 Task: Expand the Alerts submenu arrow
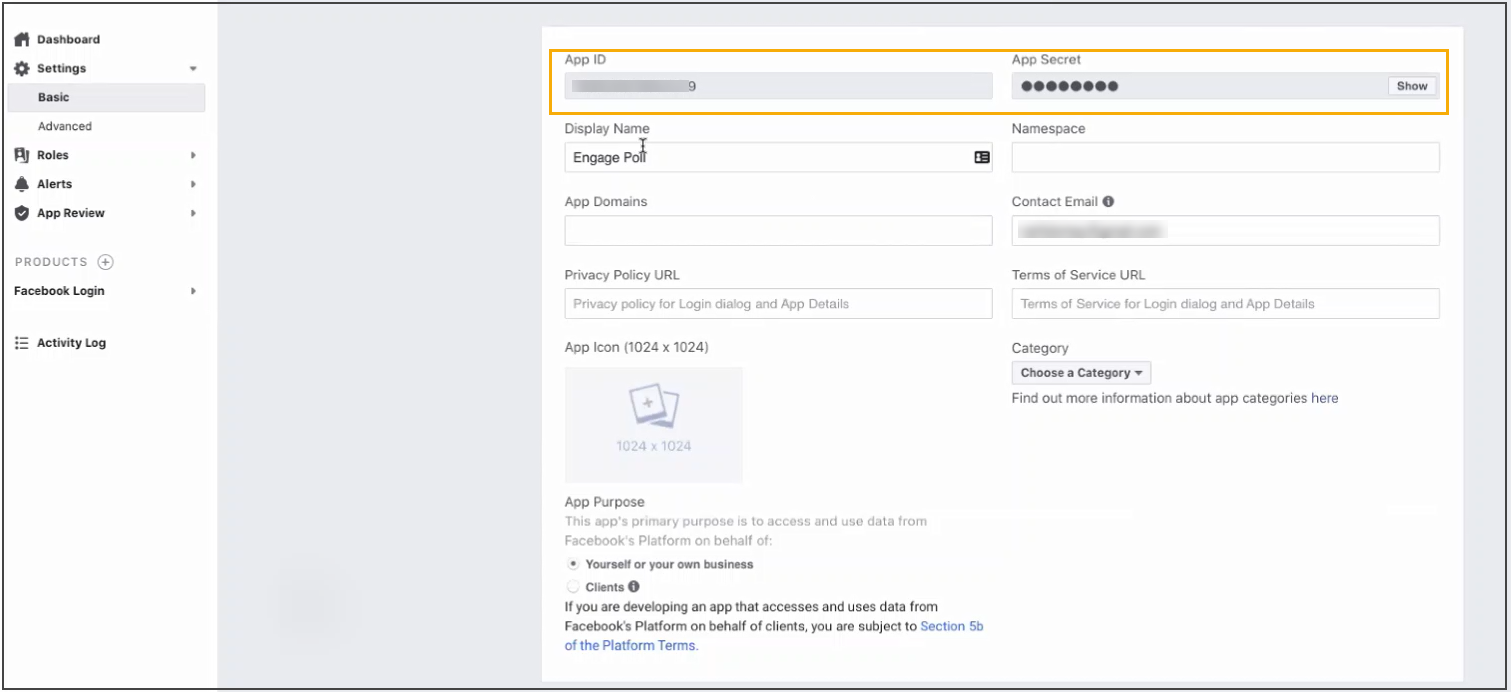coord(193,184)
